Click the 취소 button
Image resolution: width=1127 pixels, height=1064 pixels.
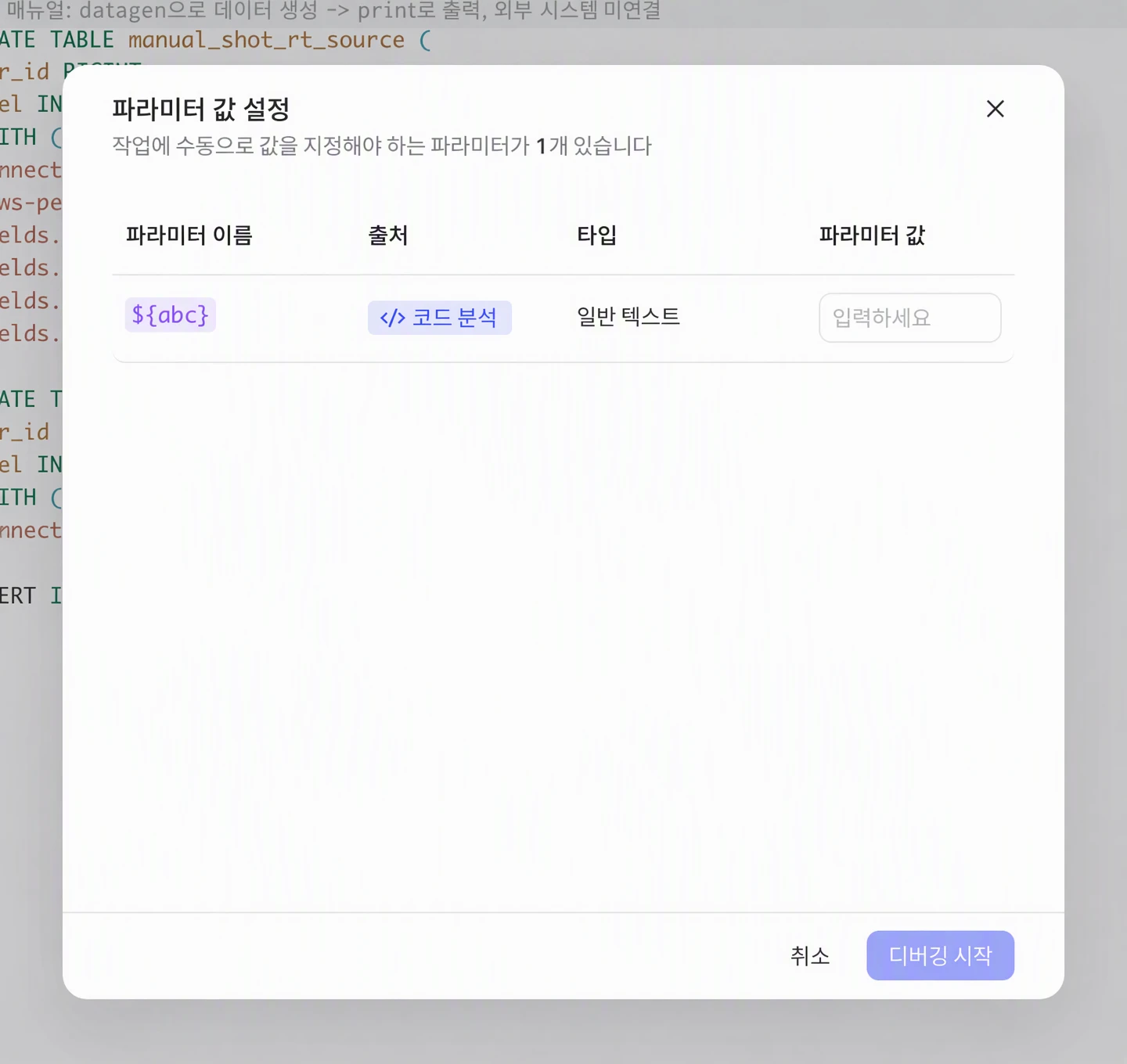(810, 955)
